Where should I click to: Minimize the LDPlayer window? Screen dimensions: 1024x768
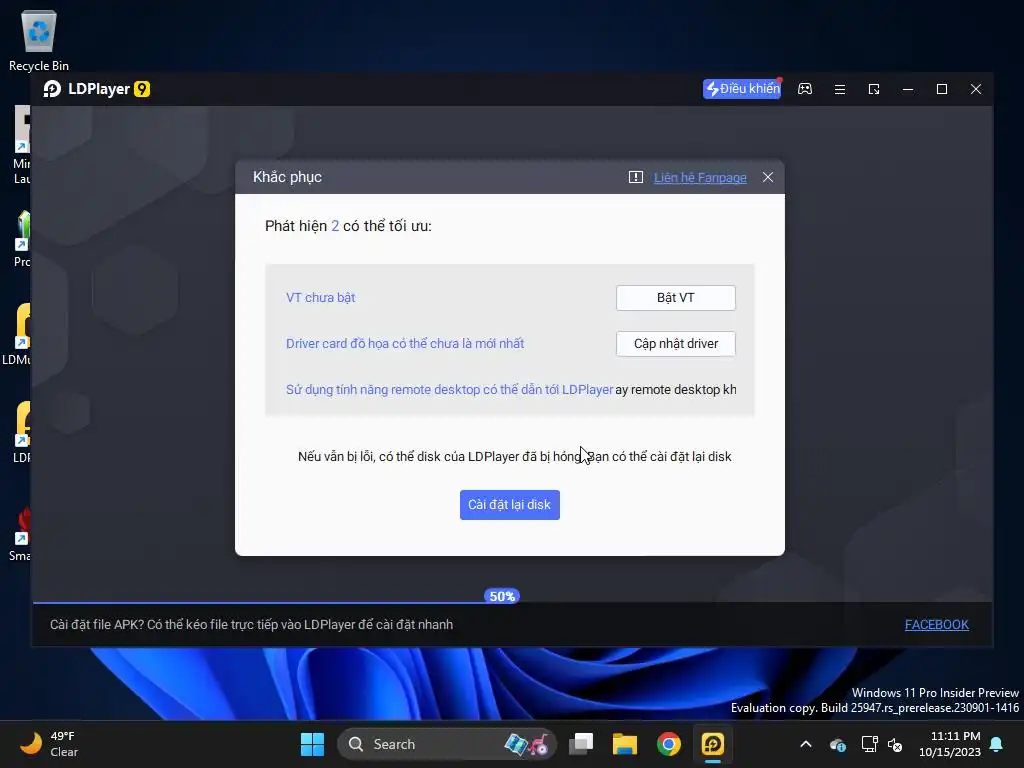click(x=908, y=89)
